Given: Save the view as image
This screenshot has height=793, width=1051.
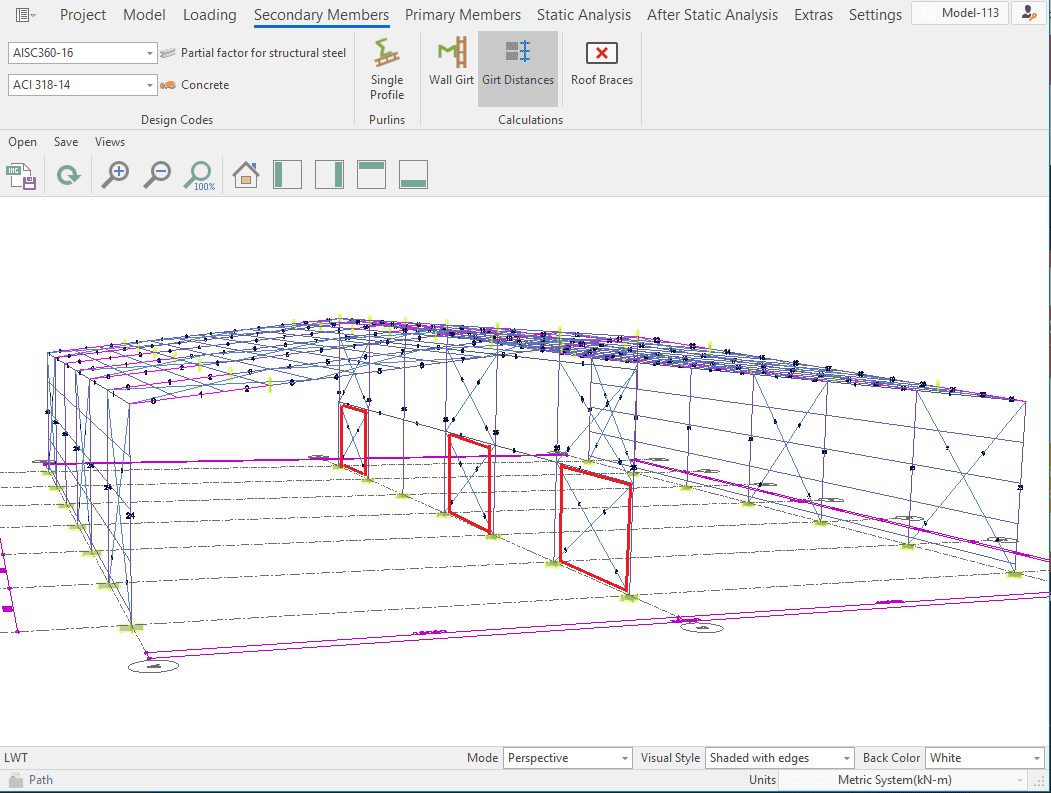Looking at the screenshot, I should pyautogui.click(x=22, y=176).
